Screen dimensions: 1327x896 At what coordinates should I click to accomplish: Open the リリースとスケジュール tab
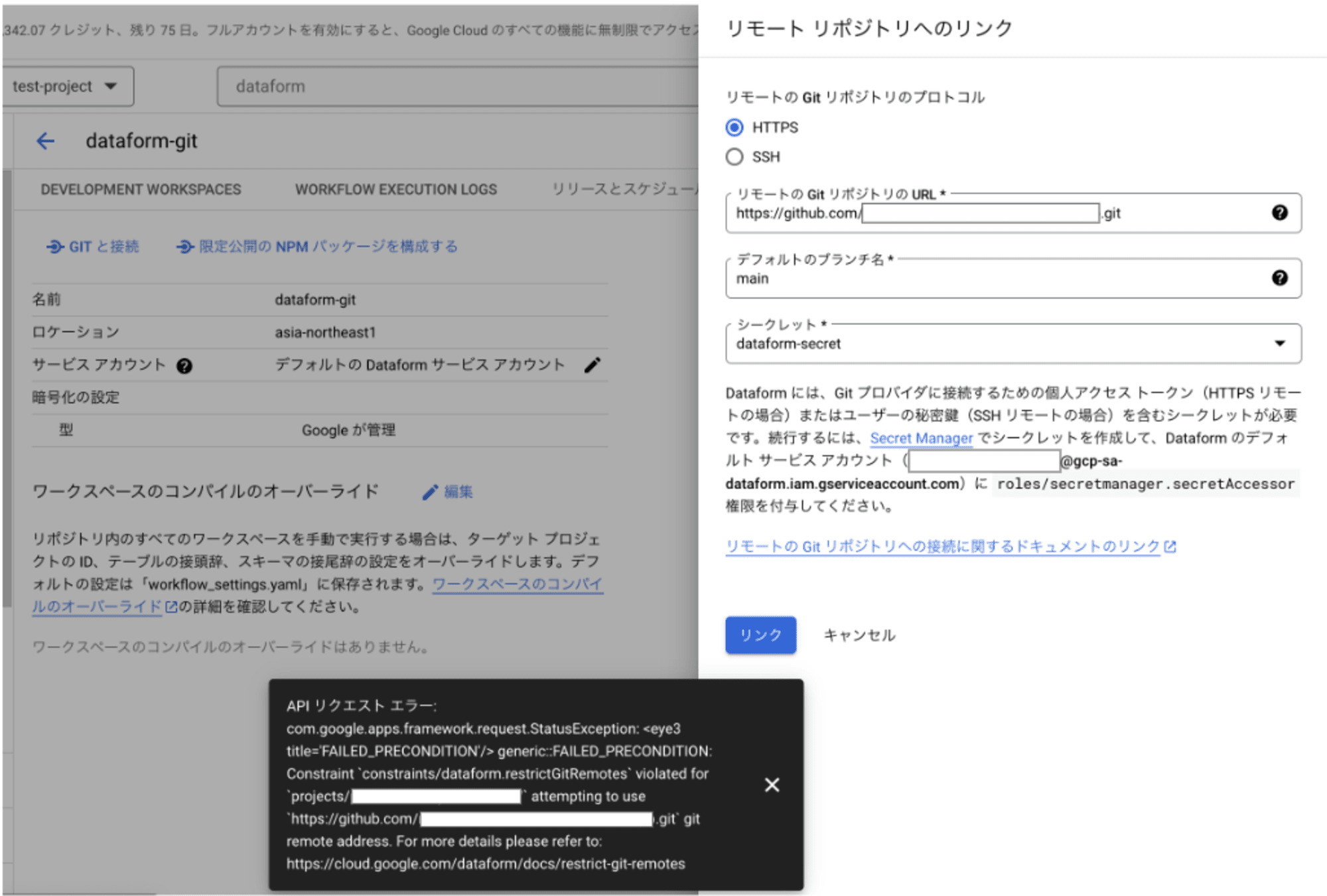(625, 190)
